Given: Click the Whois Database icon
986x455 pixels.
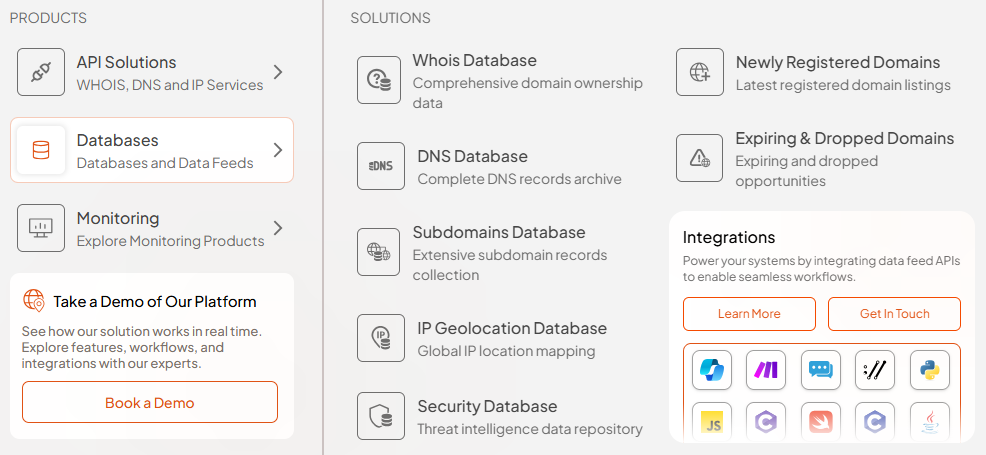Looking at the screenshot, I should tap(380, 80).
